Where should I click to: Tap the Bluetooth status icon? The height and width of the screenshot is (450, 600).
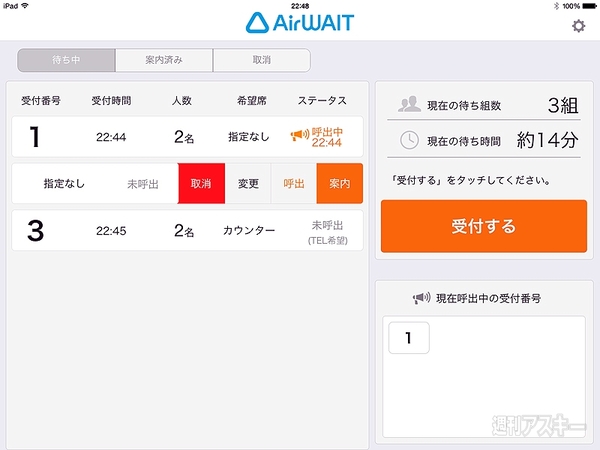pos(557,6)
